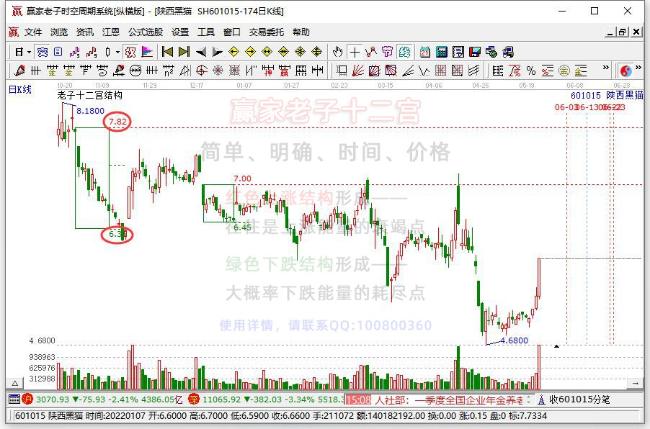Open the 江恩 menu
The image size is (650, 429).
click(x=111, y=32)
